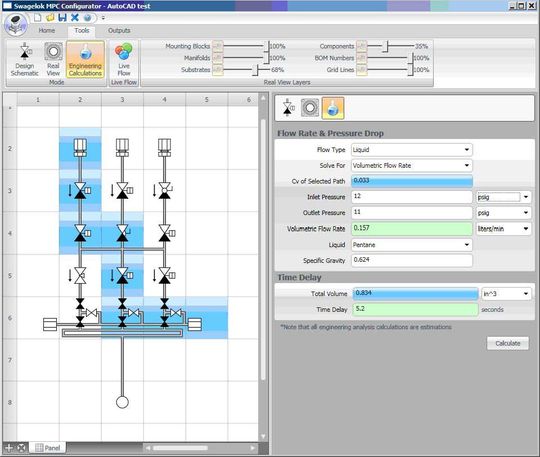Click the Total Volume field

tap(415, 293)
